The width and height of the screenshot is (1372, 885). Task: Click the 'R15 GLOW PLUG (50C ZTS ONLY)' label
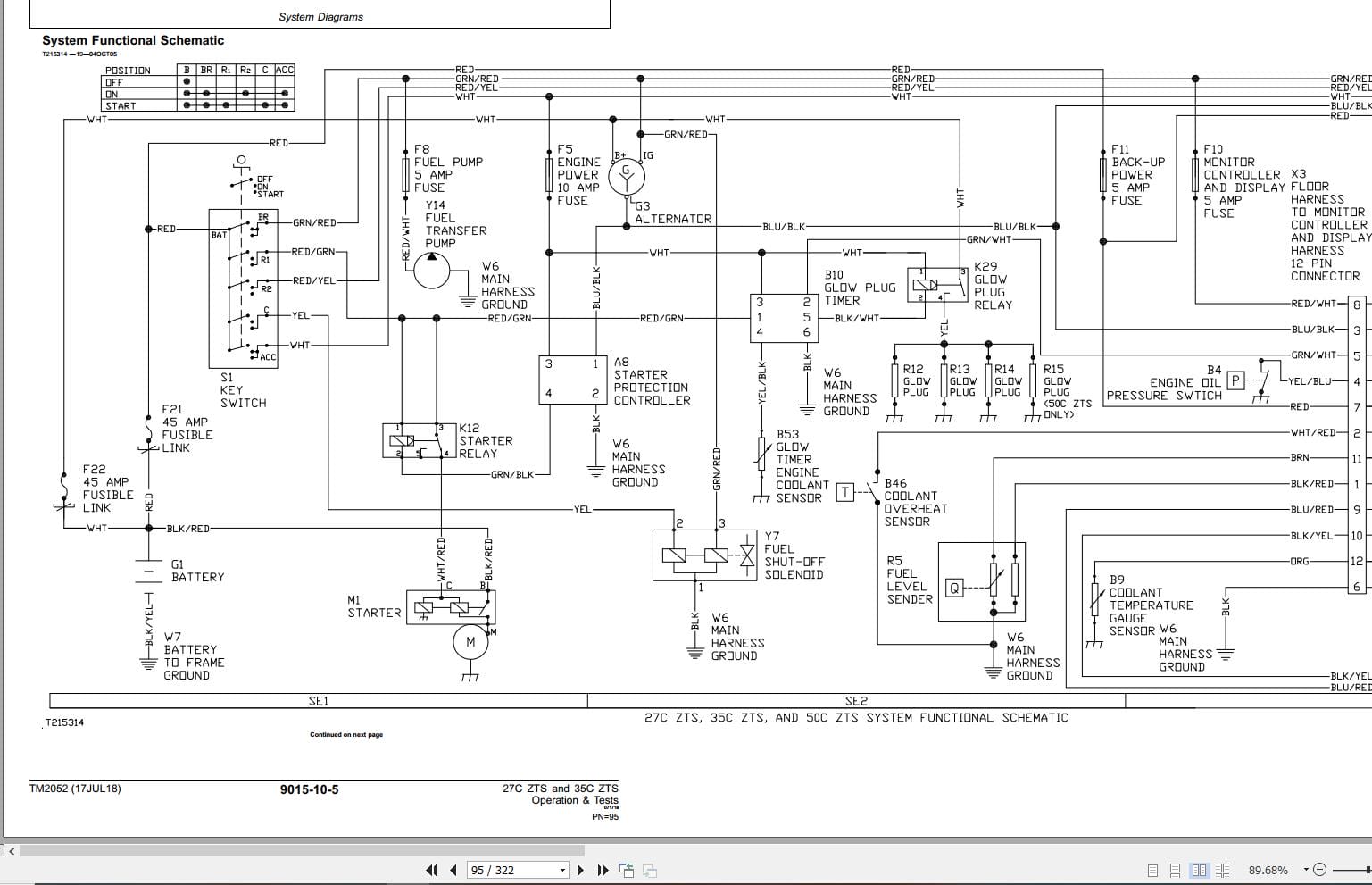coord(1068,391)
